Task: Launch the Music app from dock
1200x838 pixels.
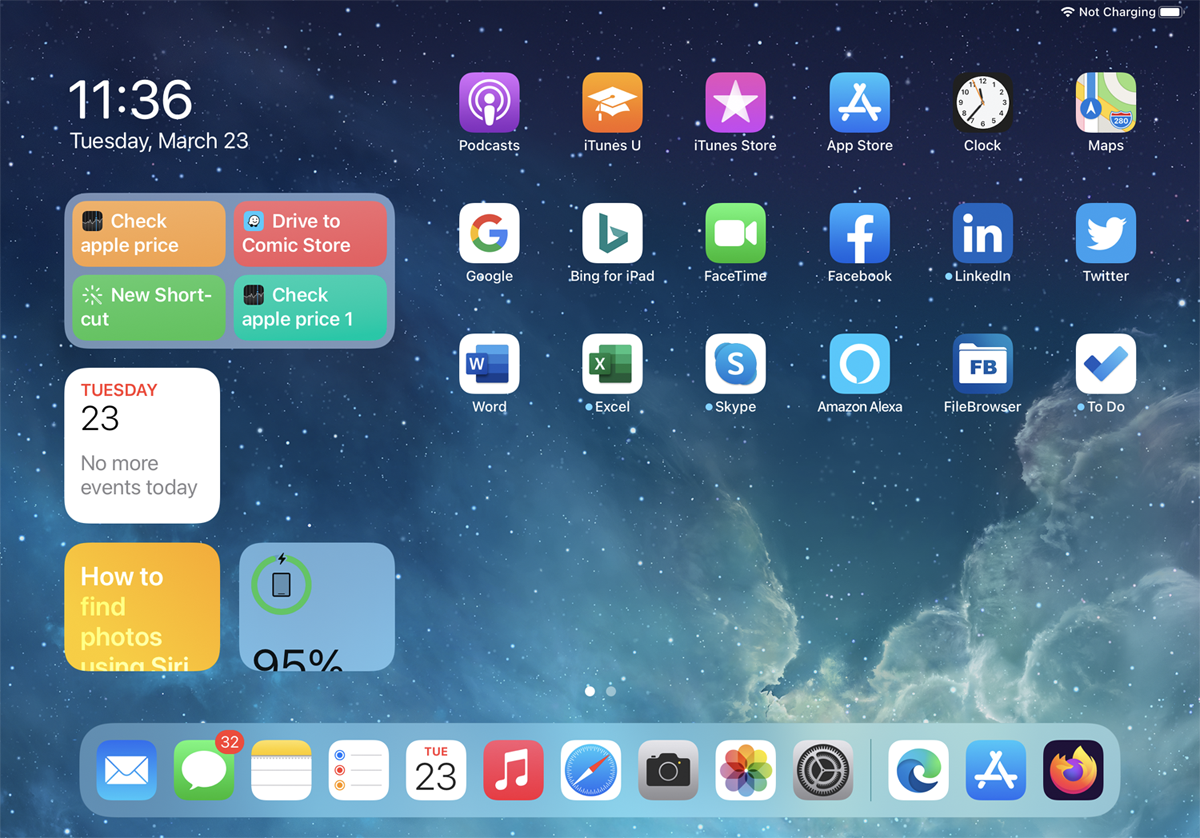Action: (513, 770)
